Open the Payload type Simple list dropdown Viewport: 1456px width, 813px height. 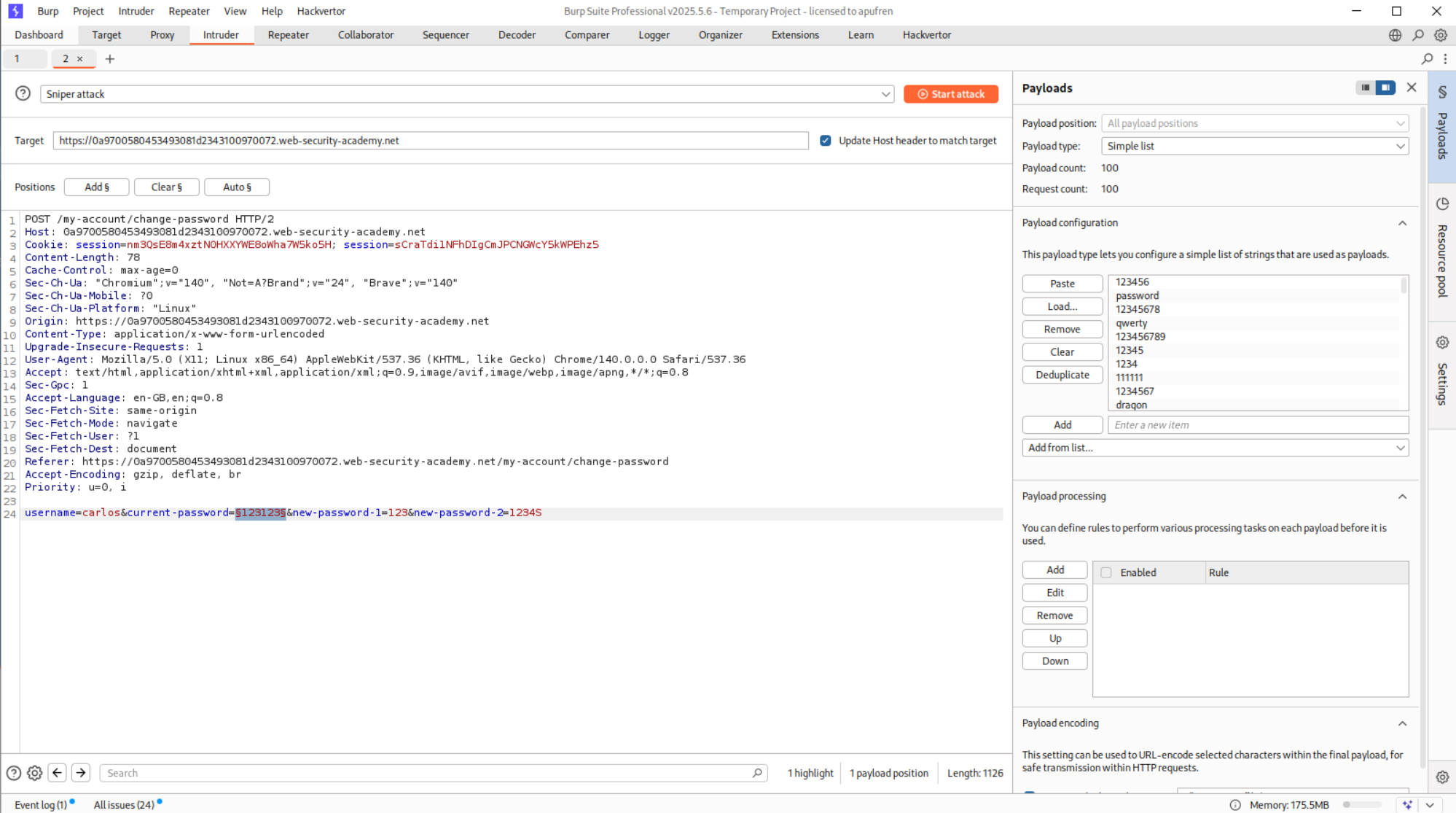(1254, 146)
